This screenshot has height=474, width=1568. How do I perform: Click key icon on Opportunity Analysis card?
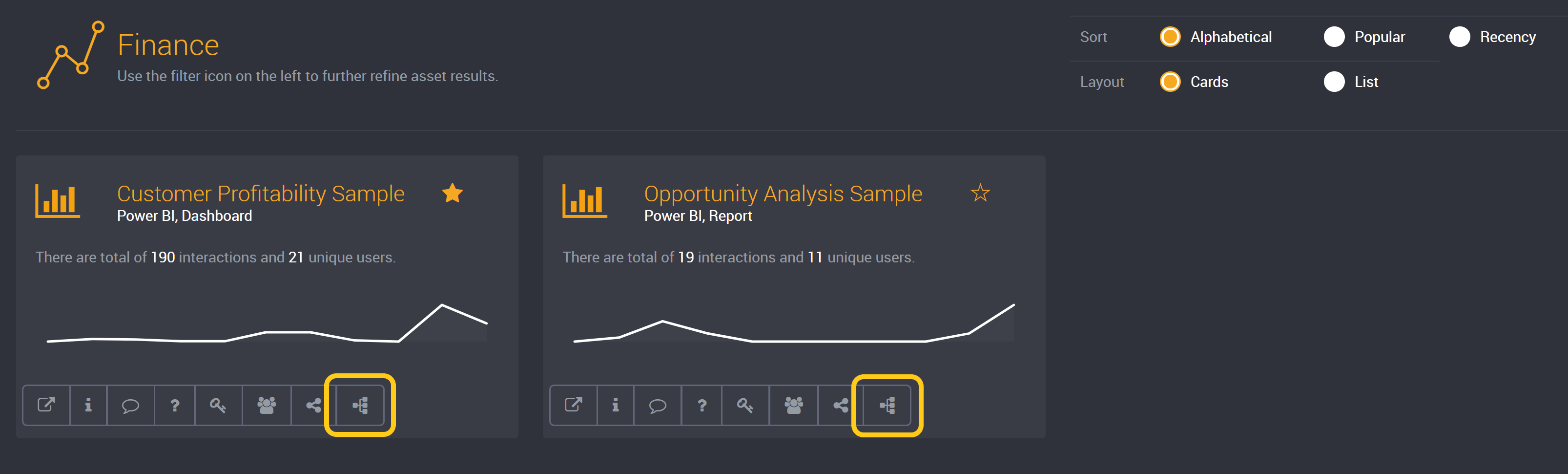tap(745, 405)
